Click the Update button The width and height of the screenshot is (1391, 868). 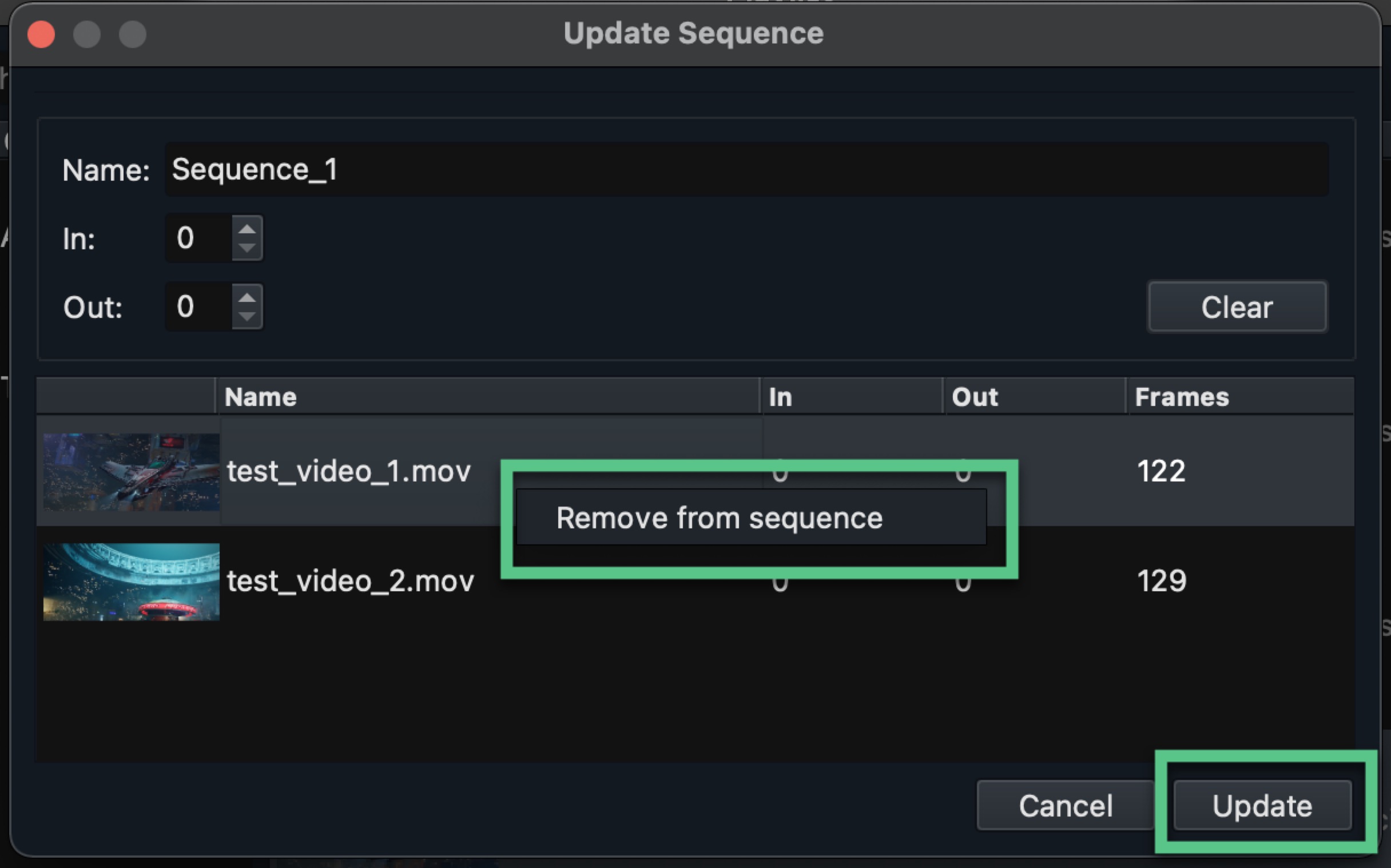click(x=1261, y=805)
